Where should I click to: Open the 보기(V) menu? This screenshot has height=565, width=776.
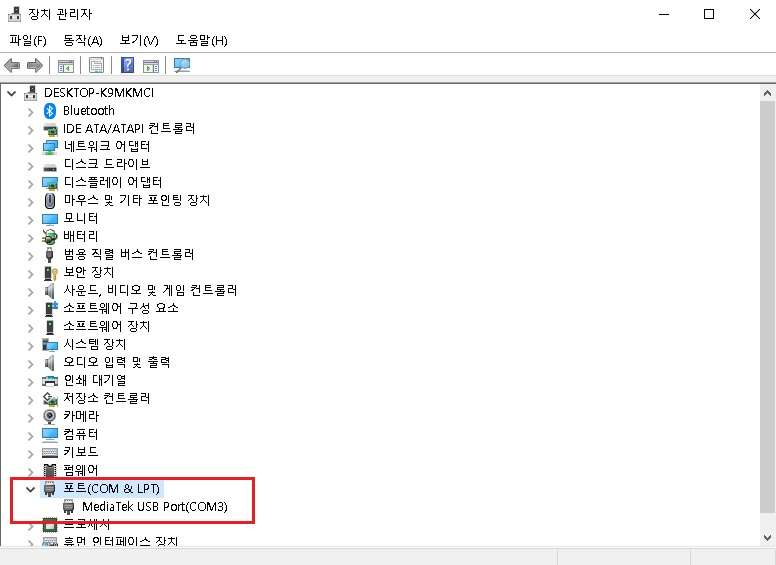click(139, 40)
